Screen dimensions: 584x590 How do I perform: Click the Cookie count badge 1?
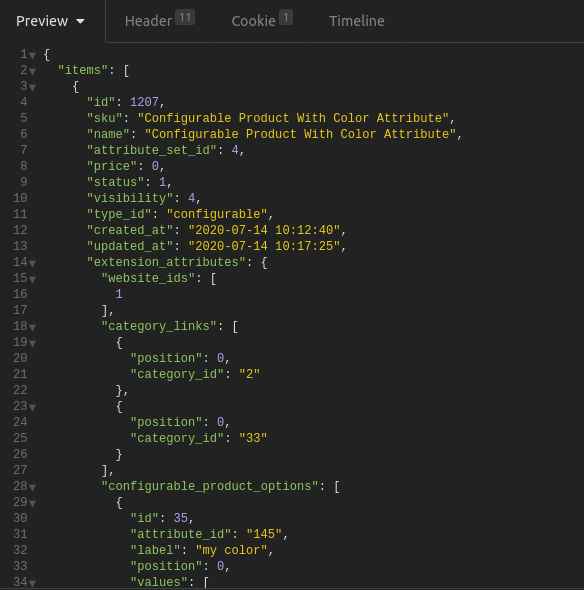(286, 17)
